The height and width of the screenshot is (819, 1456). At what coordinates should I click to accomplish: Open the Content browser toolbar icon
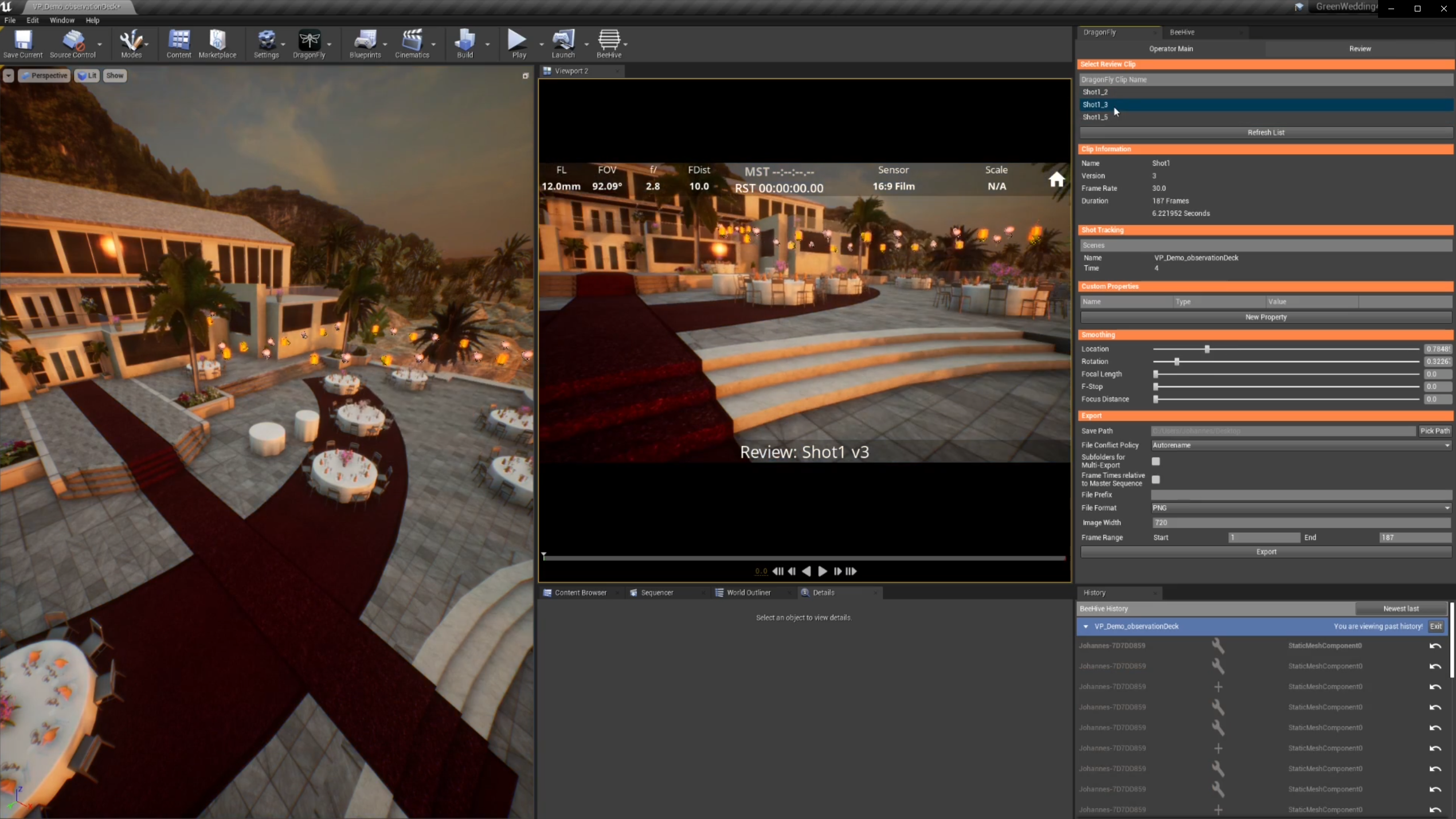point(179,44)
